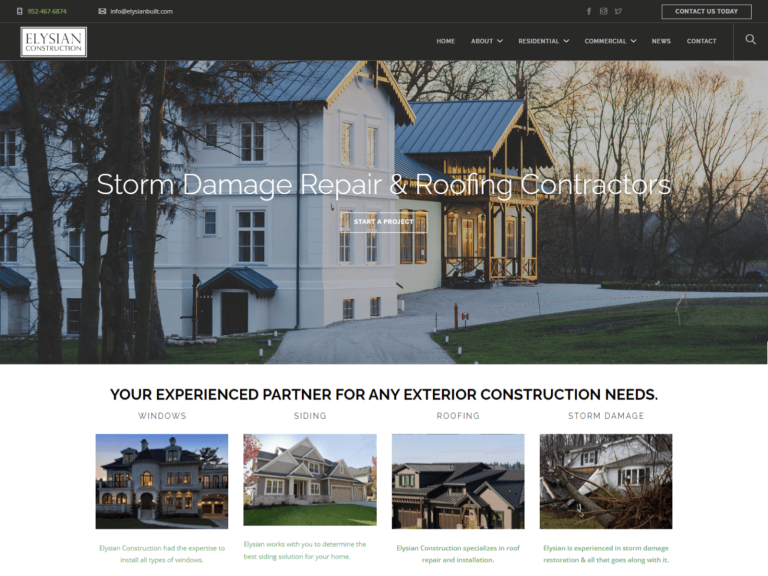Viewport: 768px width, 576px height.
Task: Expand the About menu chevron
Action: tap(500, 41)
